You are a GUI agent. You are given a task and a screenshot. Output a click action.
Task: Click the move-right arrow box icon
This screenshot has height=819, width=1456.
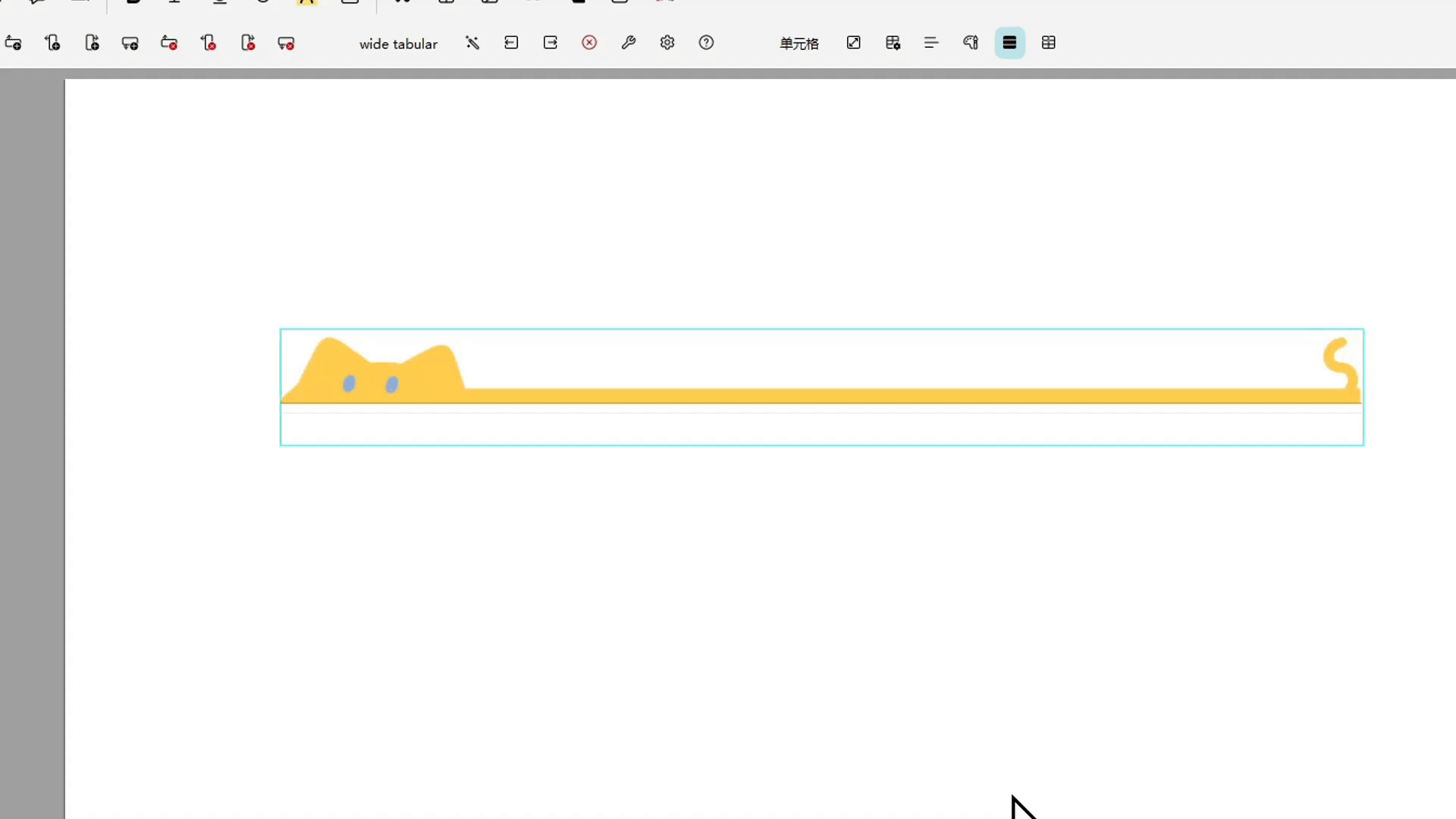click(551, 43)
